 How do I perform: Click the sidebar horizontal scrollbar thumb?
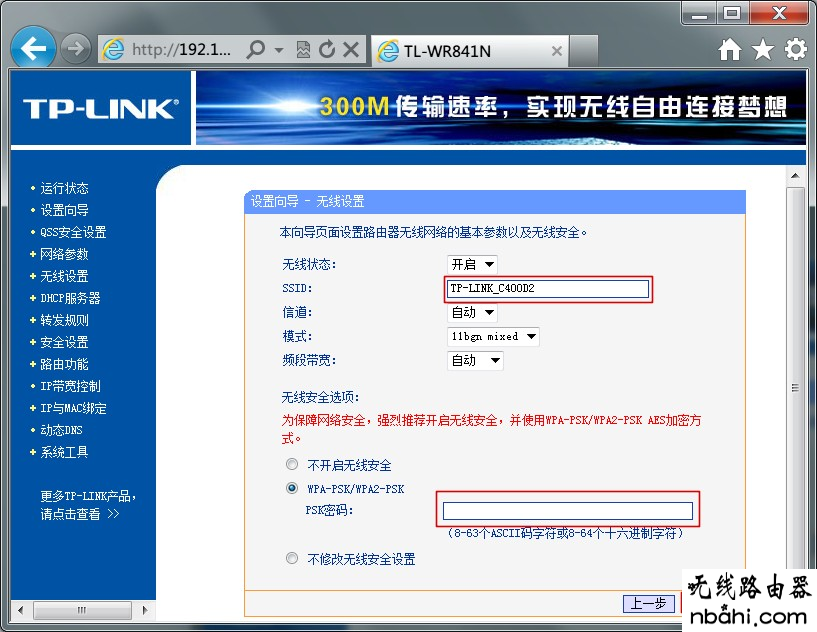click(x=82, y=610)
